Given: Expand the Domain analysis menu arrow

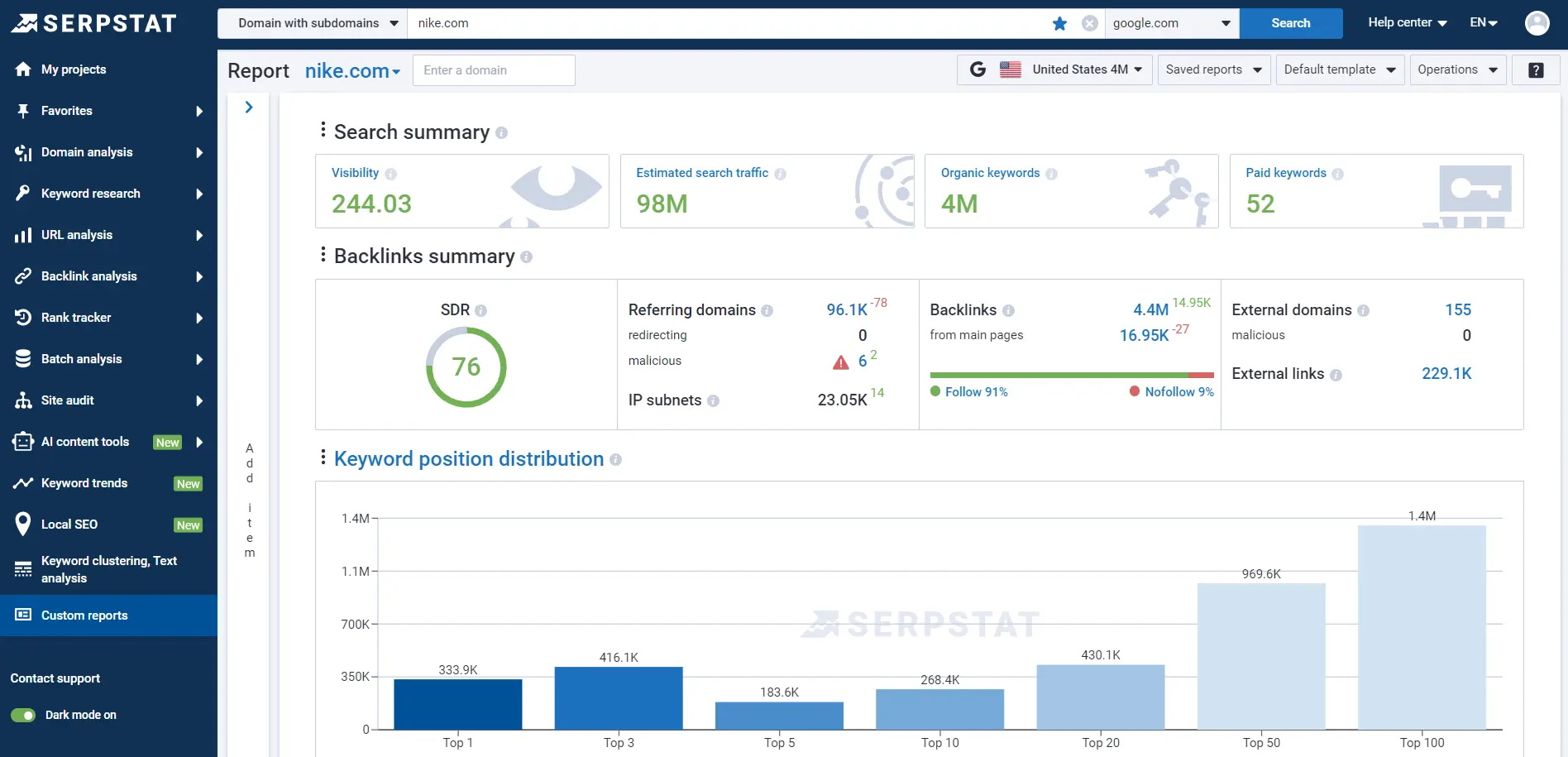Looking at the screenshot, I should coord(199,152).
